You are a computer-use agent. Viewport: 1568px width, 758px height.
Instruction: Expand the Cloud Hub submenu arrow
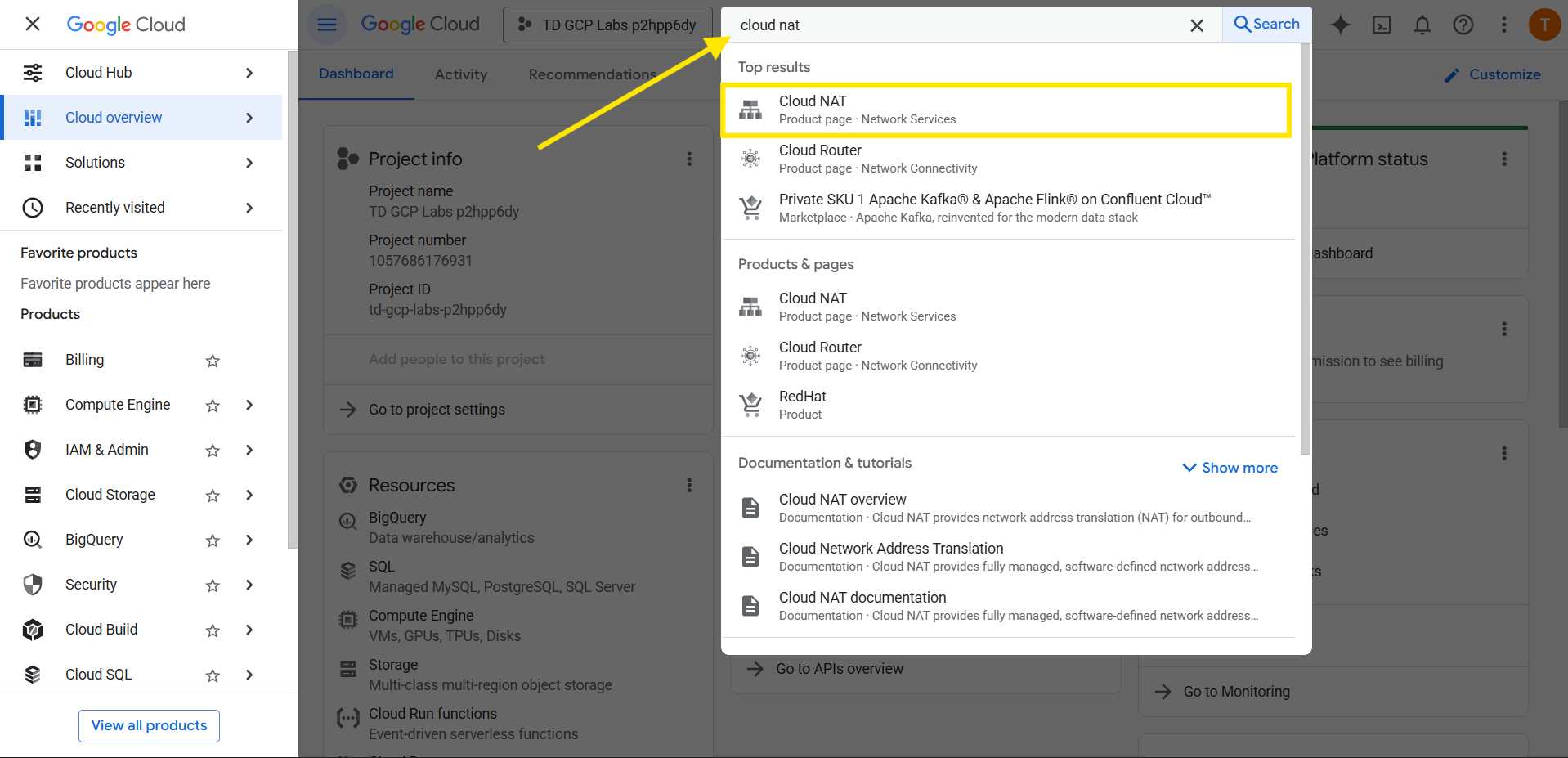coord(249,73)
